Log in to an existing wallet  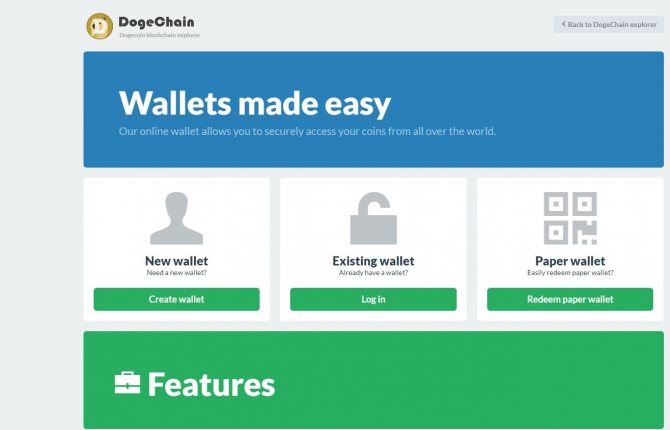click(x=373, y=299)
